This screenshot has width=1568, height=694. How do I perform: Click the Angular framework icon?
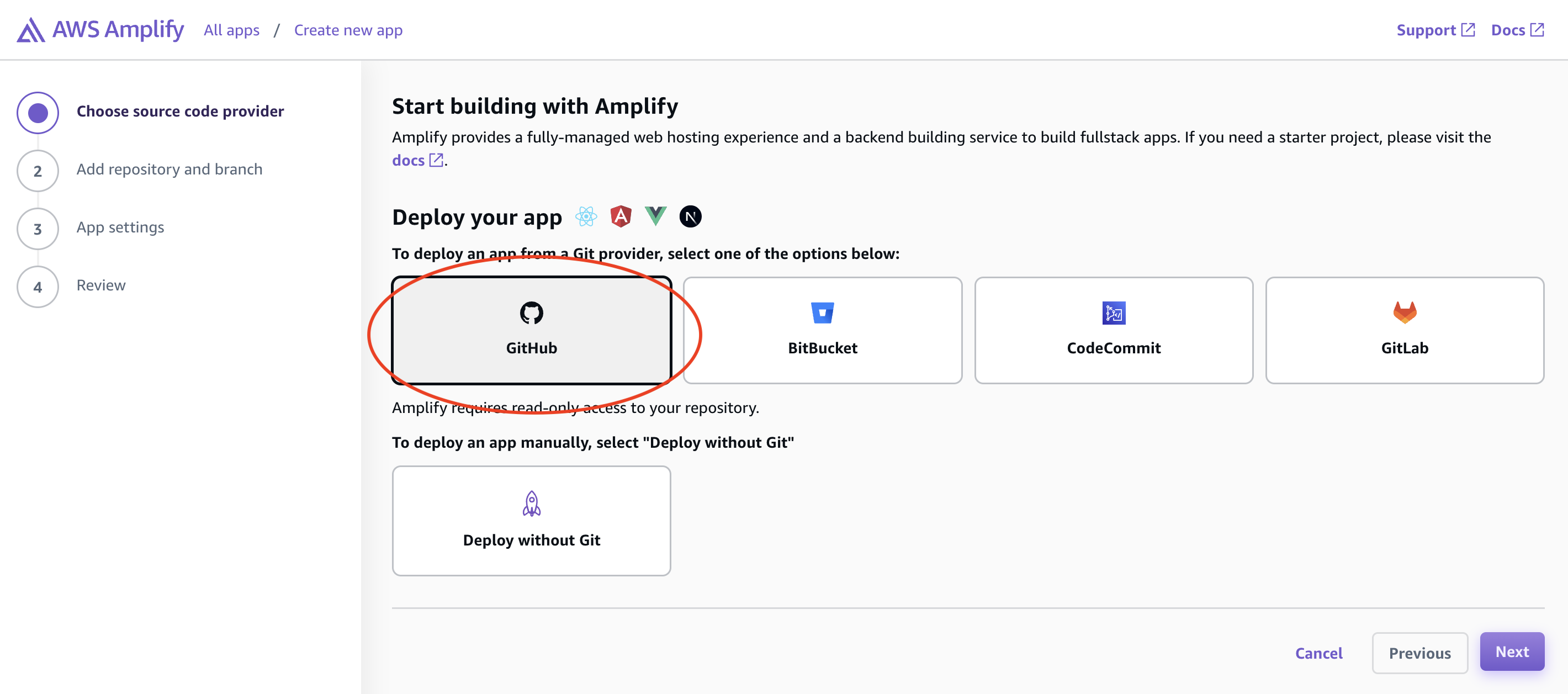pos(620,216)
